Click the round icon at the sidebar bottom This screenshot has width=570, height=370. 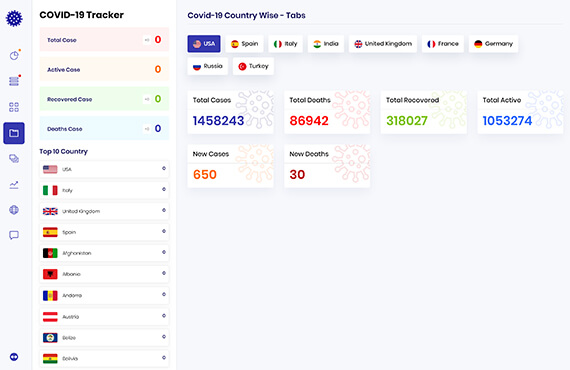click(14, 357)
